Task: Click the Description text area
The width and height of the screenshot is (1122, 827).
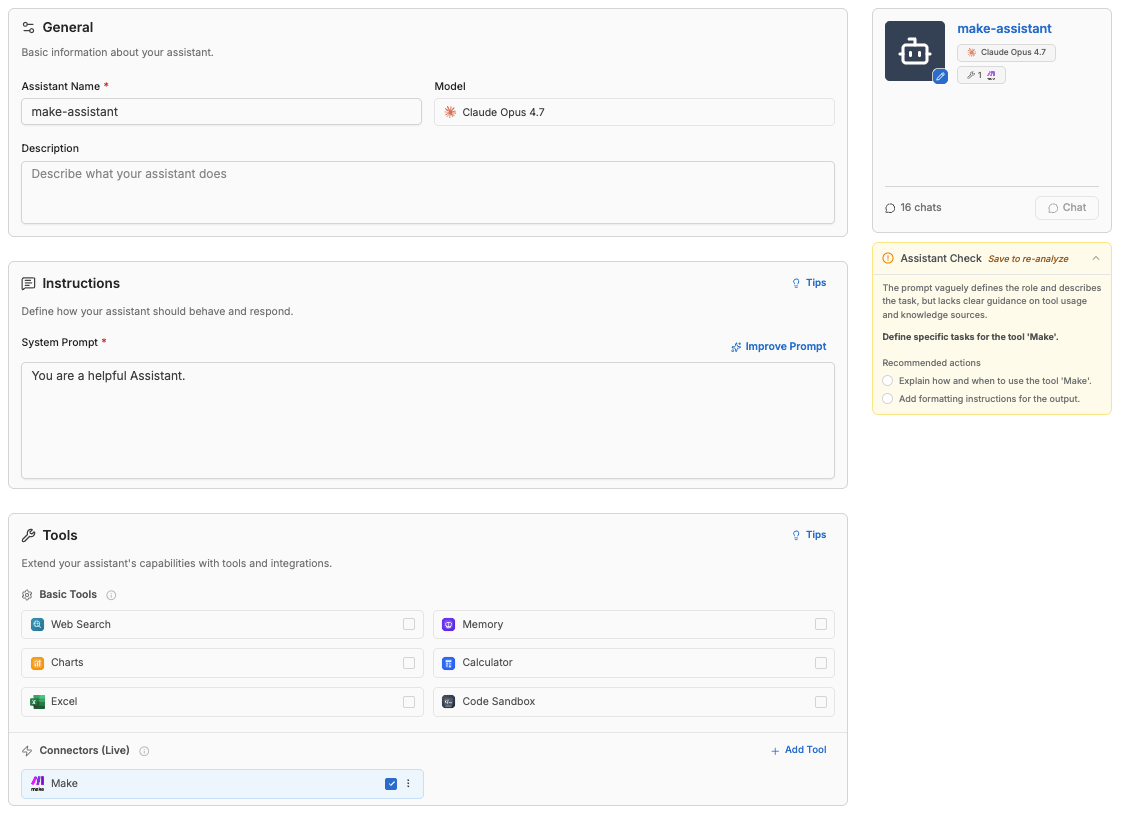Action: click(x=428, y=192)
